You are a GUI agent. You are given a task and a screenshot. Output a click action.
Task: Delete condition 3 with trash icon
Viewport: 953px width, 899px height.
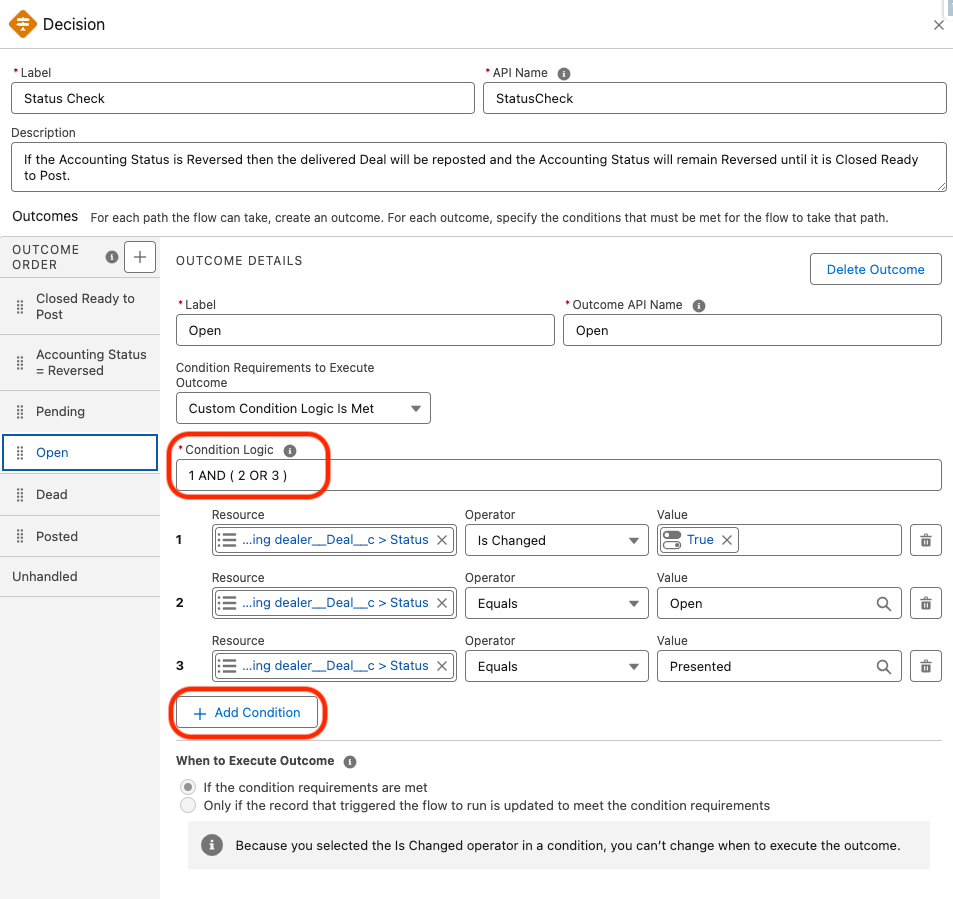(926, 666)
